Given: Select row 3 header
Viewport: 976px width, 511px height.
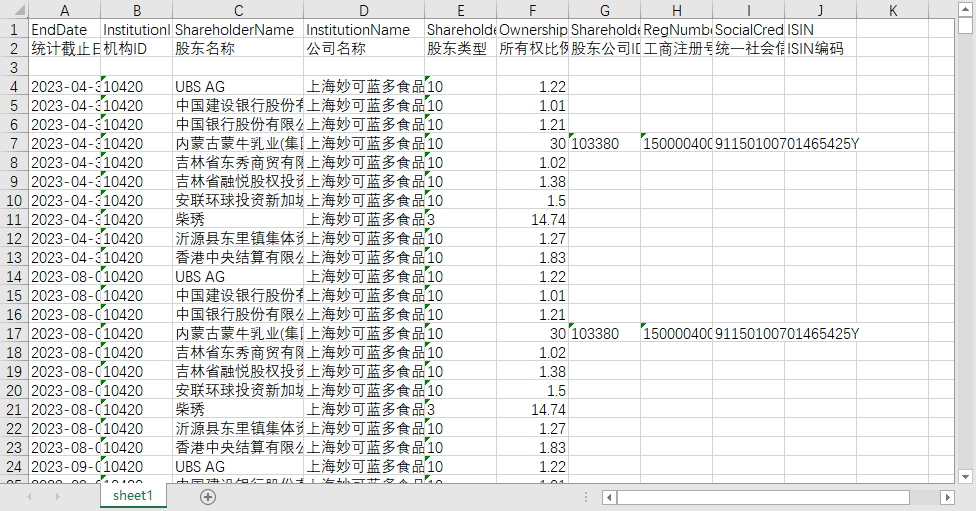Looking at the screenshot, I should pos(14,67).
